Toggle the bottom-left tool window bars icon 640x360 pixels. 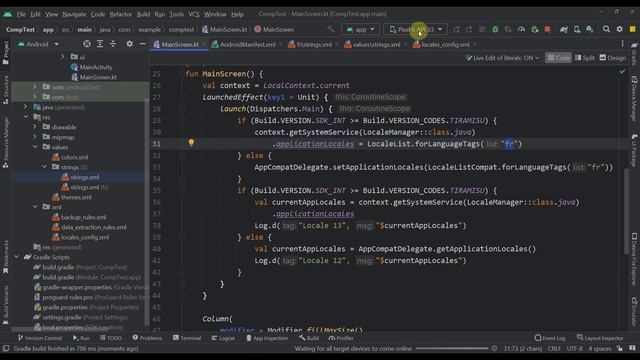coord(6,349)
